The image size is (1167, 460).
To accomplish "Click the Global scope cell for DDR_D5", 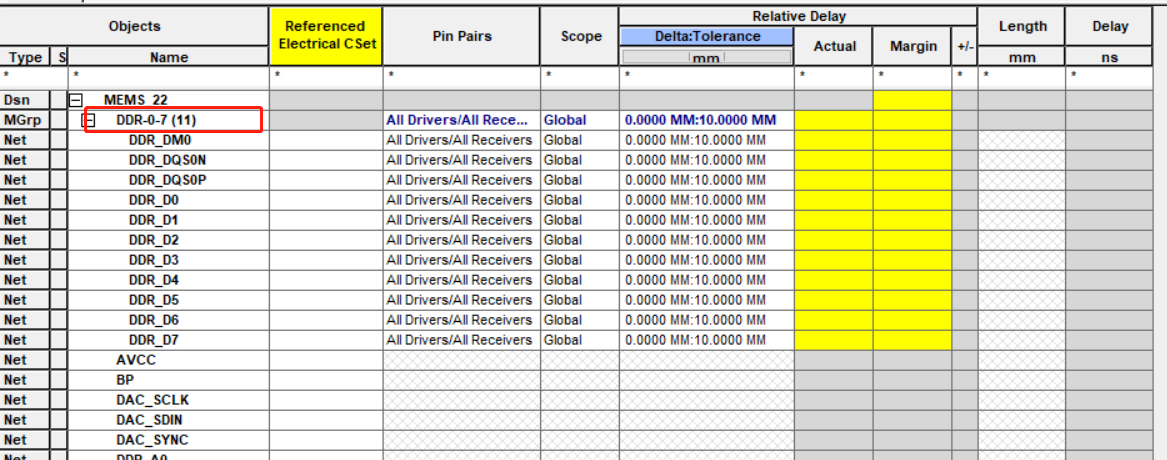I will 581,300.
